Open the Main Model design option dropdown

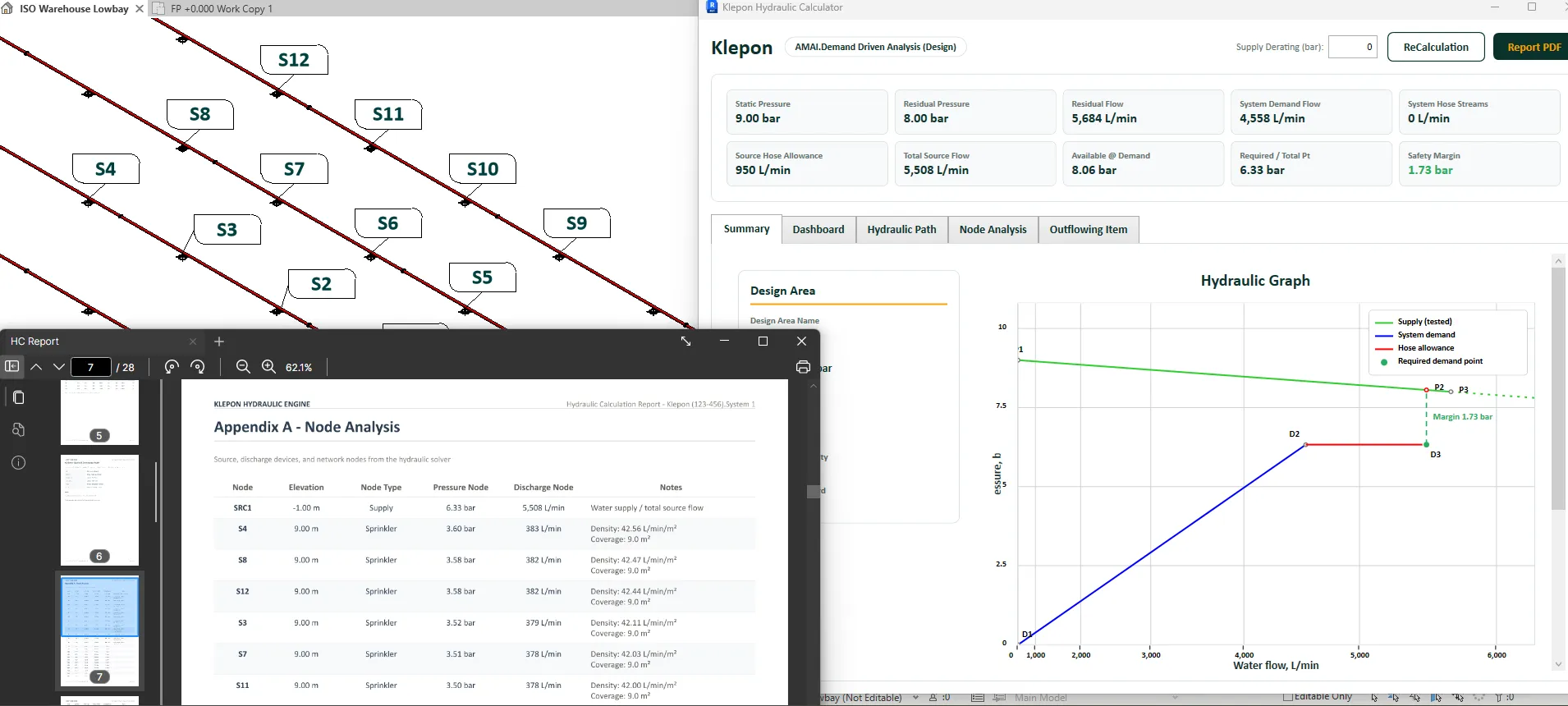coord(1175,698)
